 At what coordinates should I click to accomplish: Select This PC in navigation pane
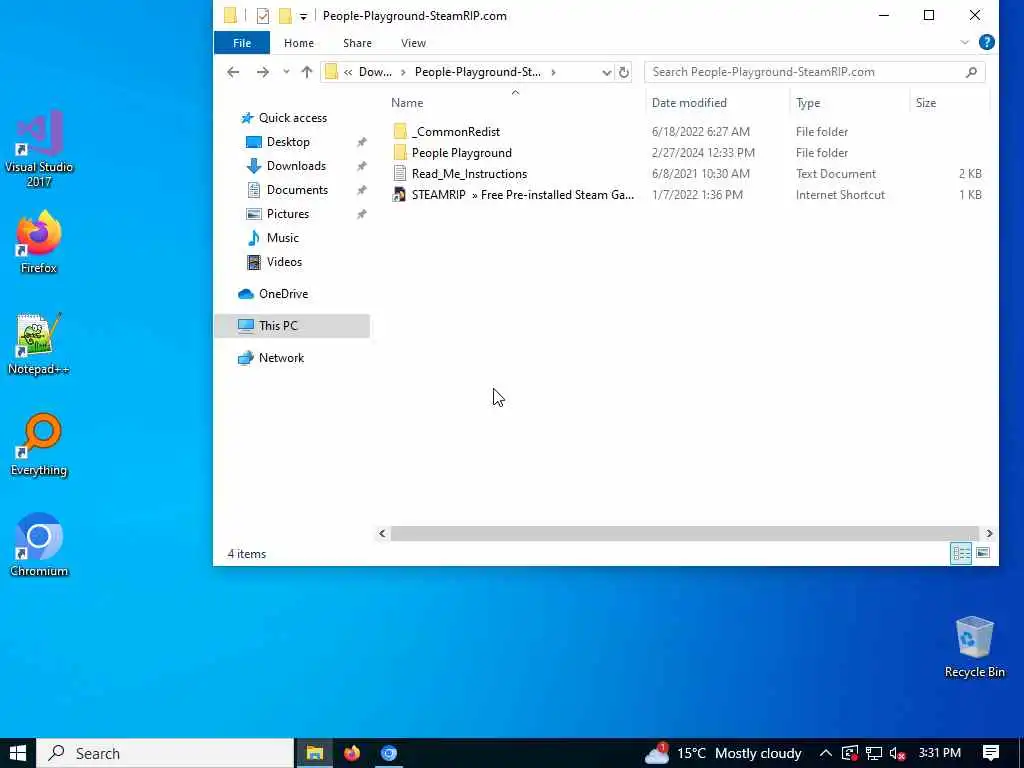point(292,326)
